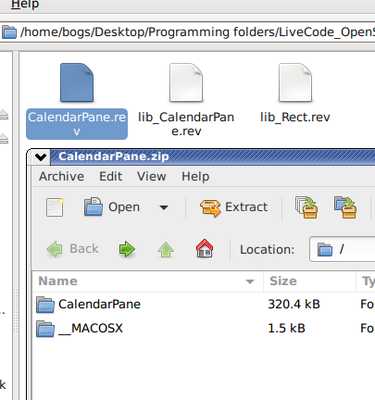The width and height of the screenshot is (375, 400).
Task: Create a new archive with the blank-page icon
Action: [55, 207]
